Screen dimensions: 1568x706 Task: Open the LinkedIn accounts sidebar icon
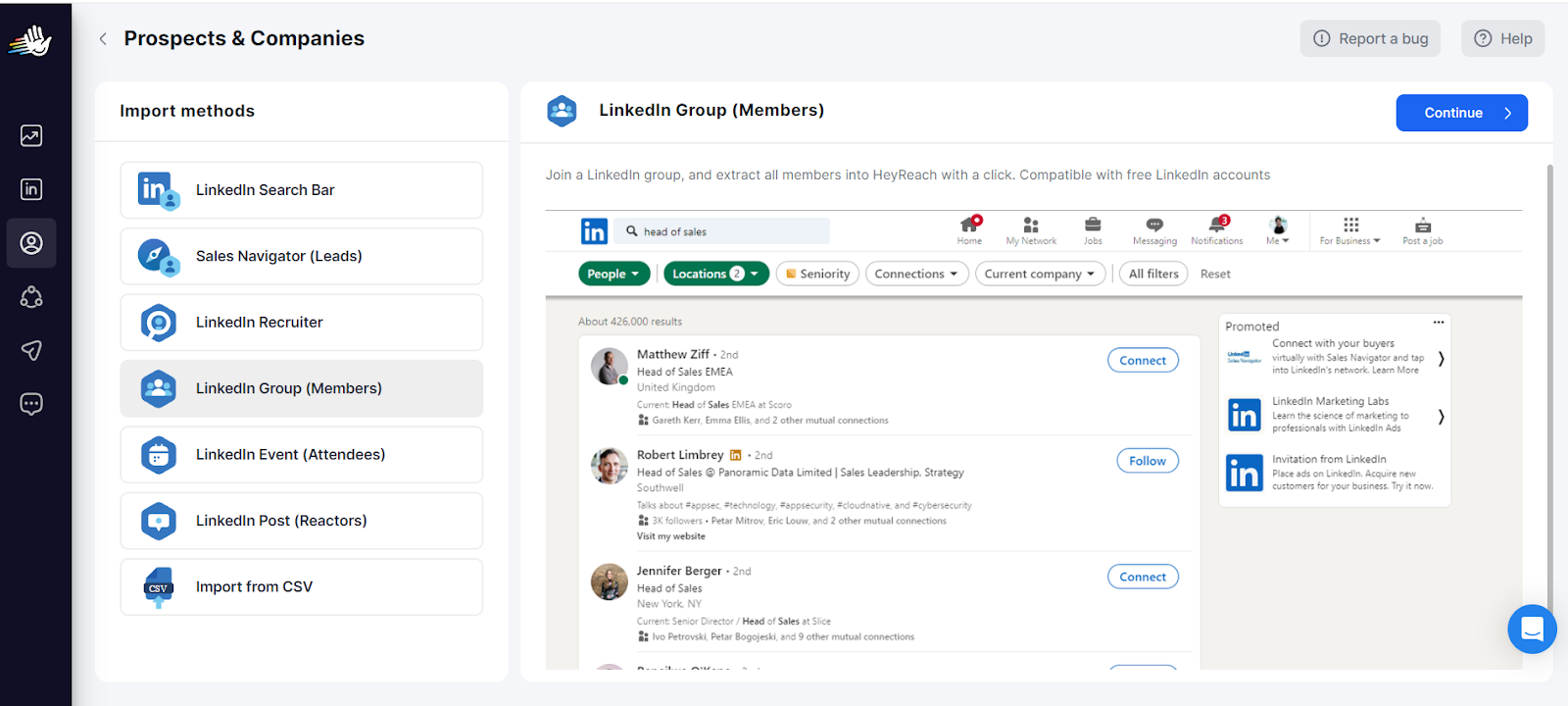tap(31, 189)
